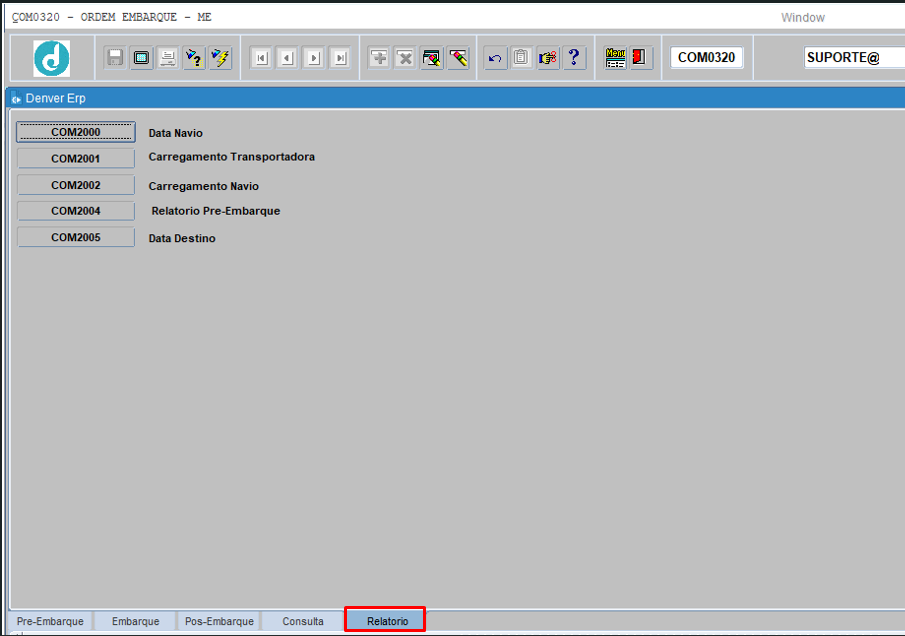Click the insert record plus icon

pos(379,58)
